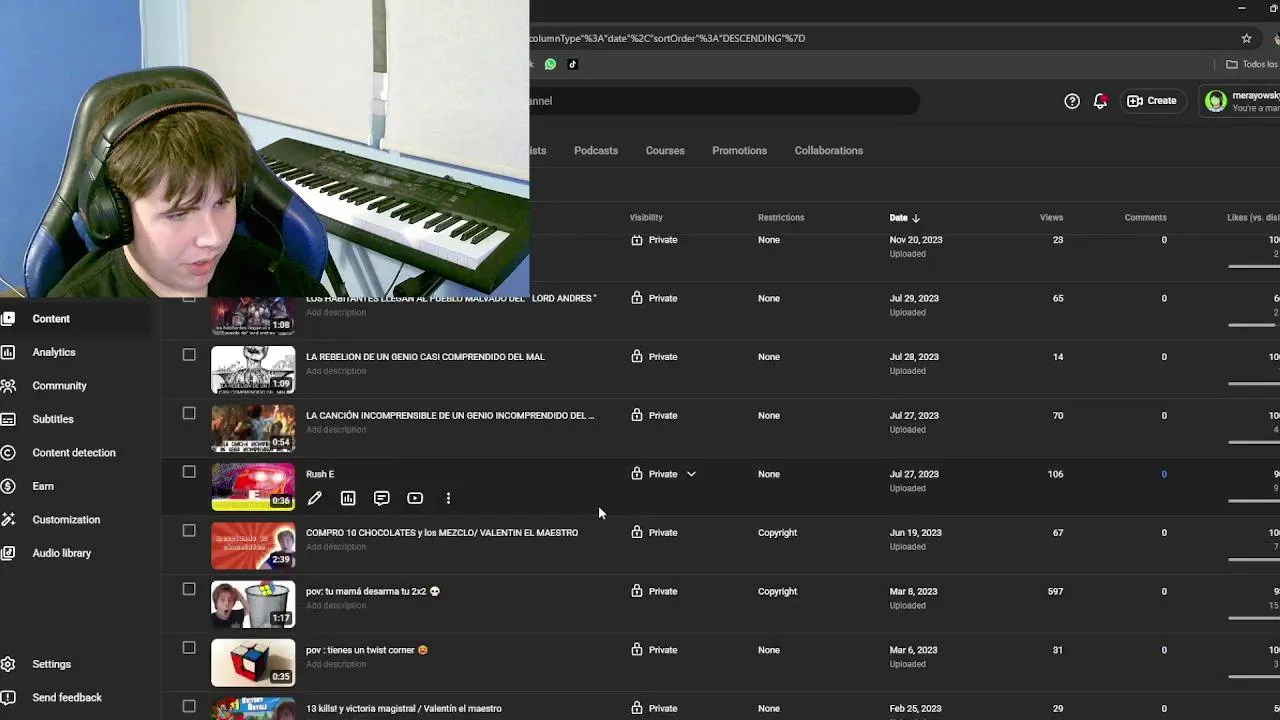
Task: Sort by the Views column header
Action: coord(1051,217)
